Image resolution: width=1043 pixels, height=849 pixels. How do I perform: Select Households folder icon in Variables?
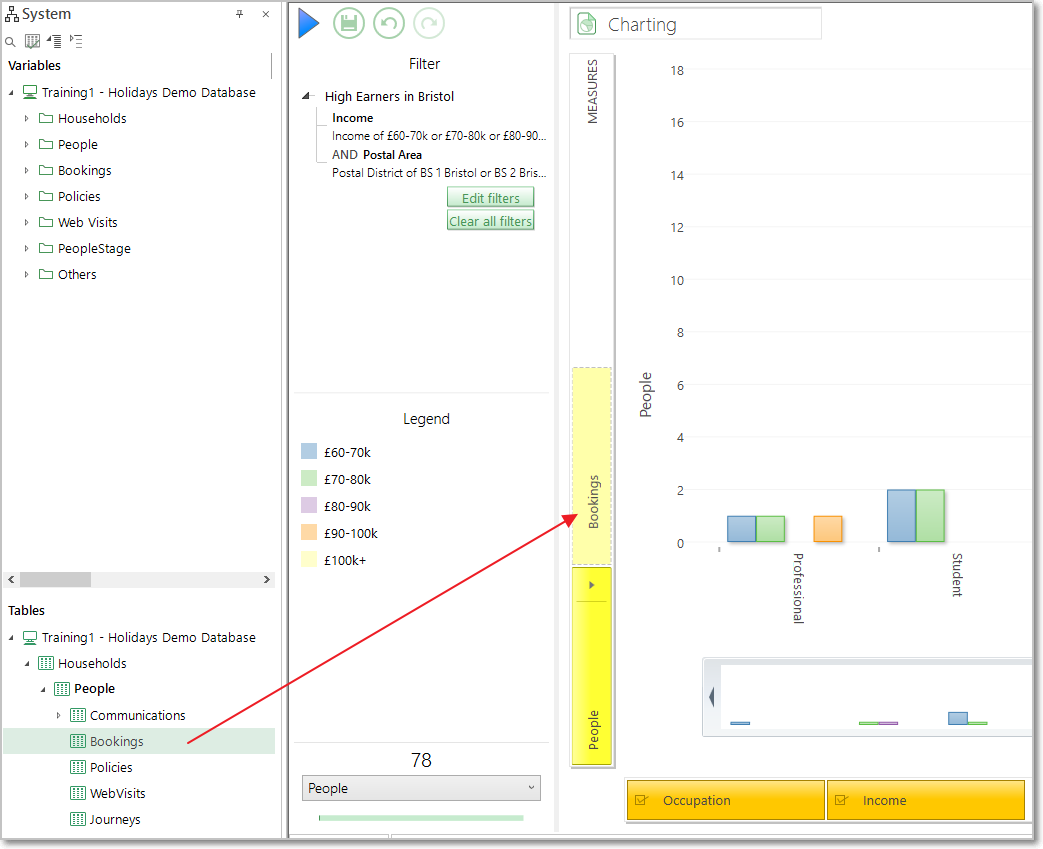pos(46,118)
